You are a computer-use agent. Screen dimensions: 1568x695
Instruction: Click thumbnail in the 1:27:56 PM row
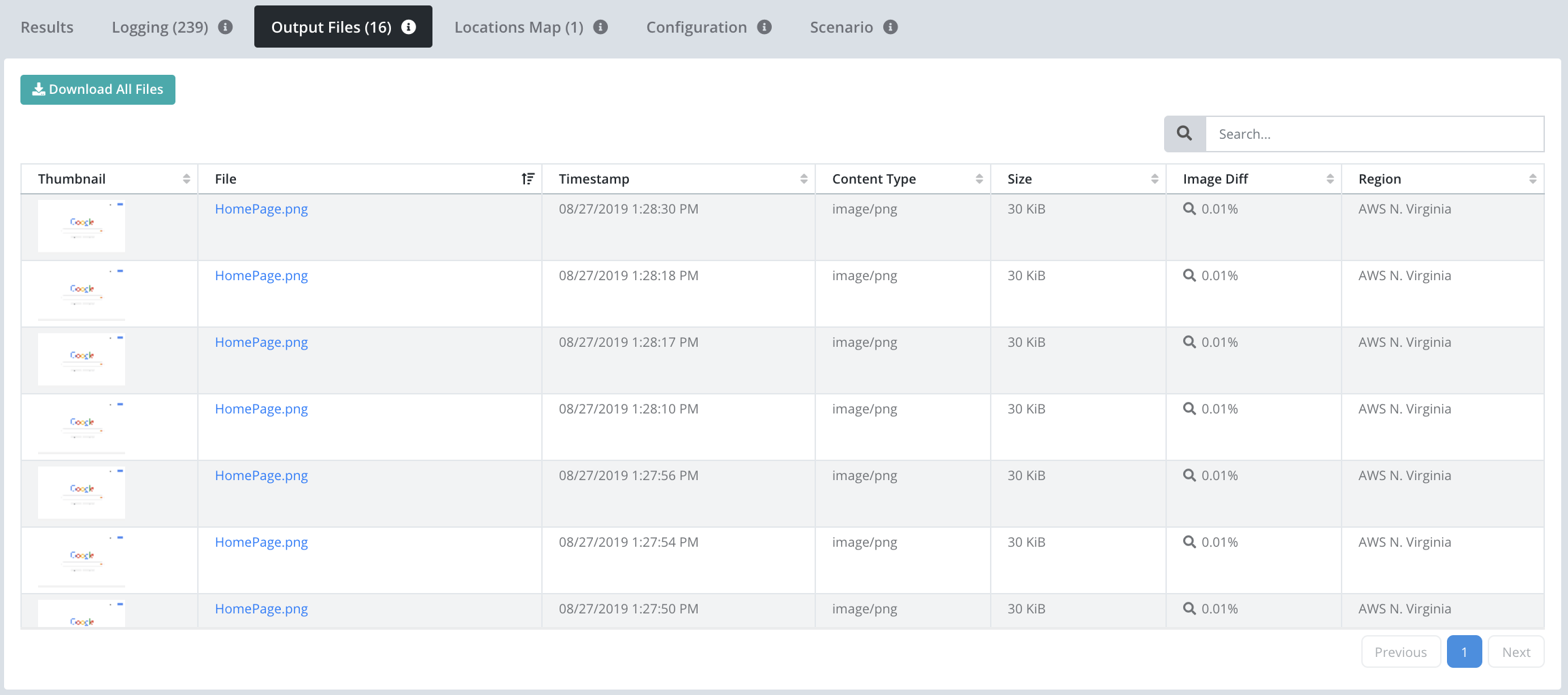pos(82,492)
